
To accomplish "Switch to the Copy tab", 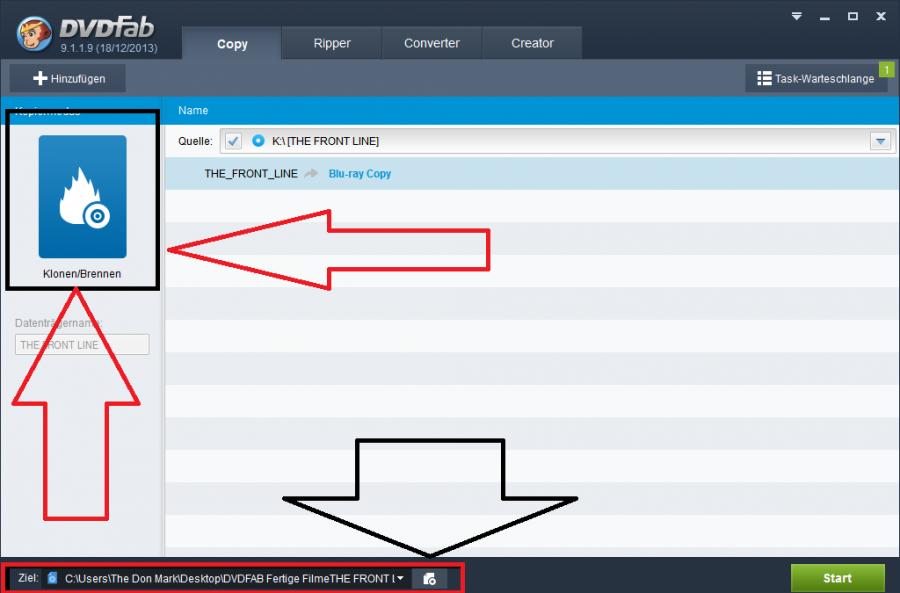I will 232,44.
